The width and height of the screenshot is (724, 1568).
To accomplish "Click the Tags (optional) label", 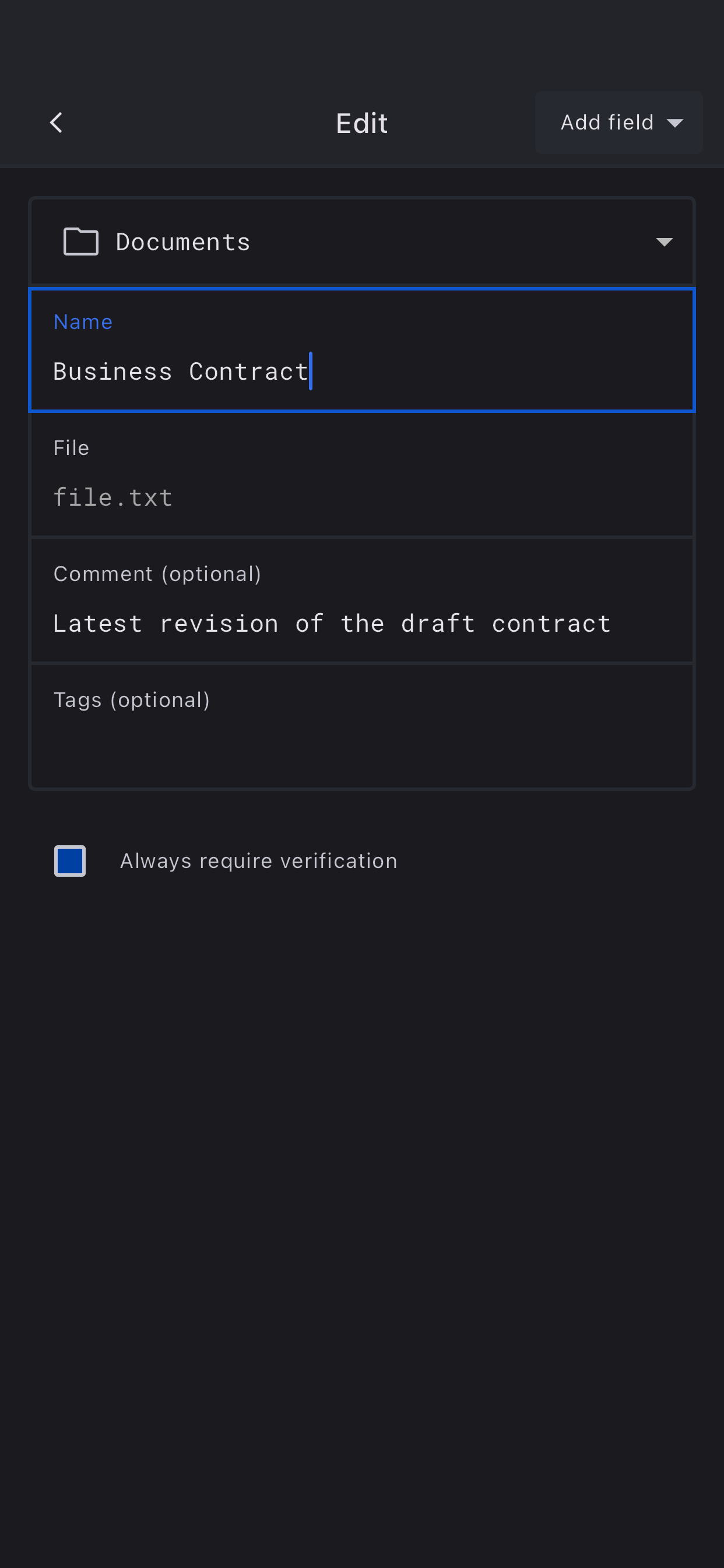I will click(131, 700).
